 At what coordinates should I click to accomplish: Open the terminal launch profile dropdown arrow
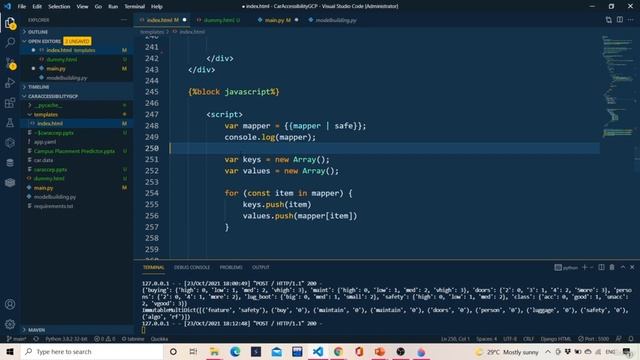591,267
